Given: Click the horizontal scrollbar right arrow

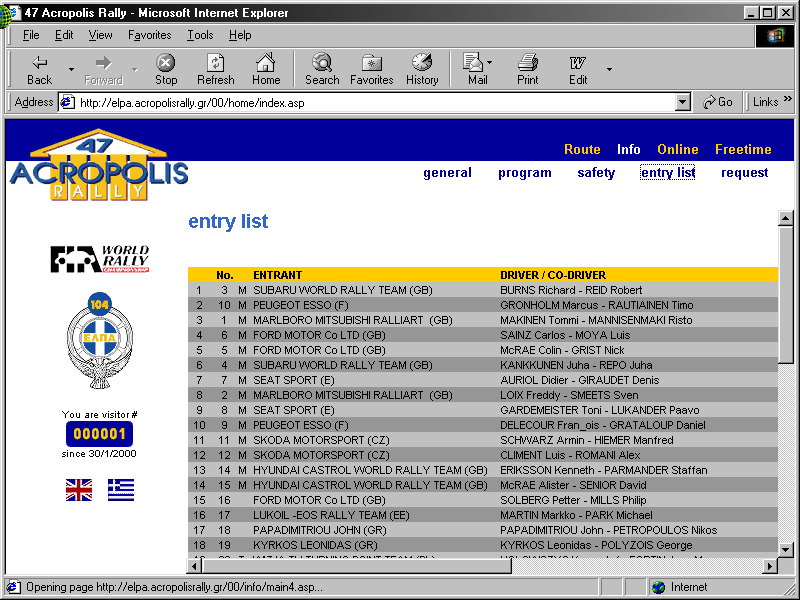Looking at the screenshot, I should [x=770, y=565].
